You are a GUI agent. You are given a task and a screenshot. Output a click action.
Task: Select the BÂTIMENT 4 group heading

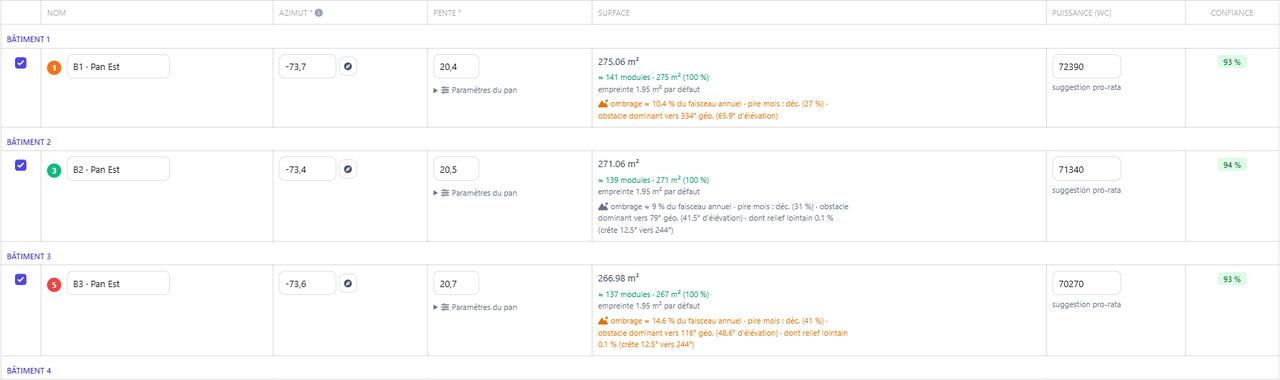(28, 370)
